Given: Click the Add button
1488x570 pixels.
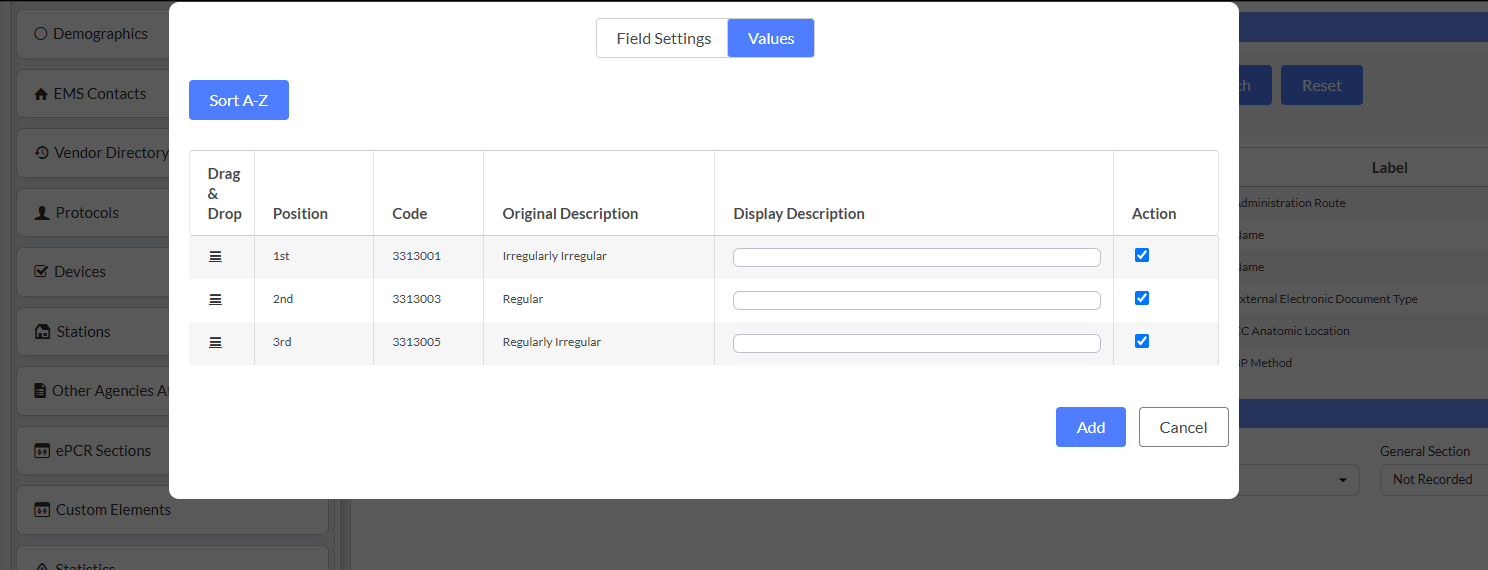Looking at the screenshot, I should tap(1091, 427).
